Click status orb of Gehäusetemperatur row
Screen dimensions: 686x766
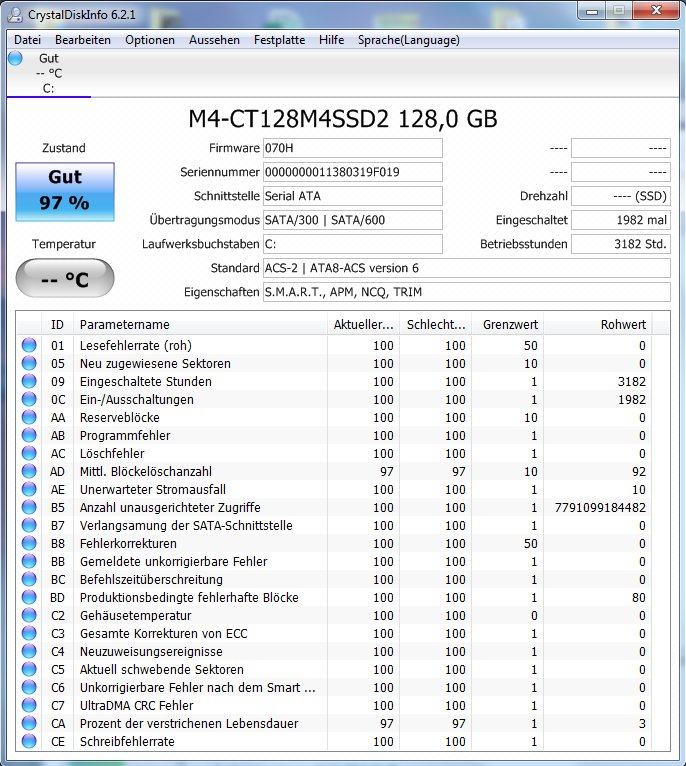(29, 616)
